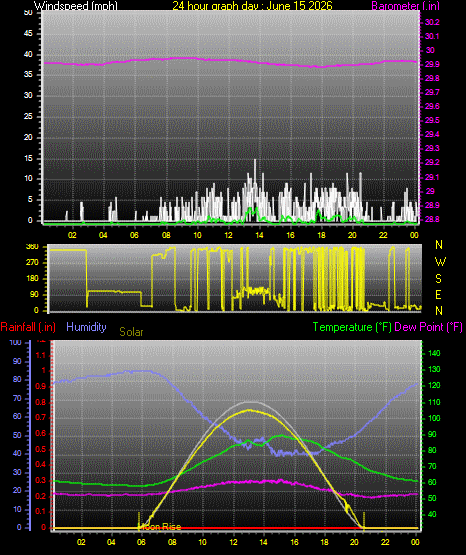The image size is (466, 555).
Task: Click the 28.8 barometer scale value
Action: (x=432, y=219)
